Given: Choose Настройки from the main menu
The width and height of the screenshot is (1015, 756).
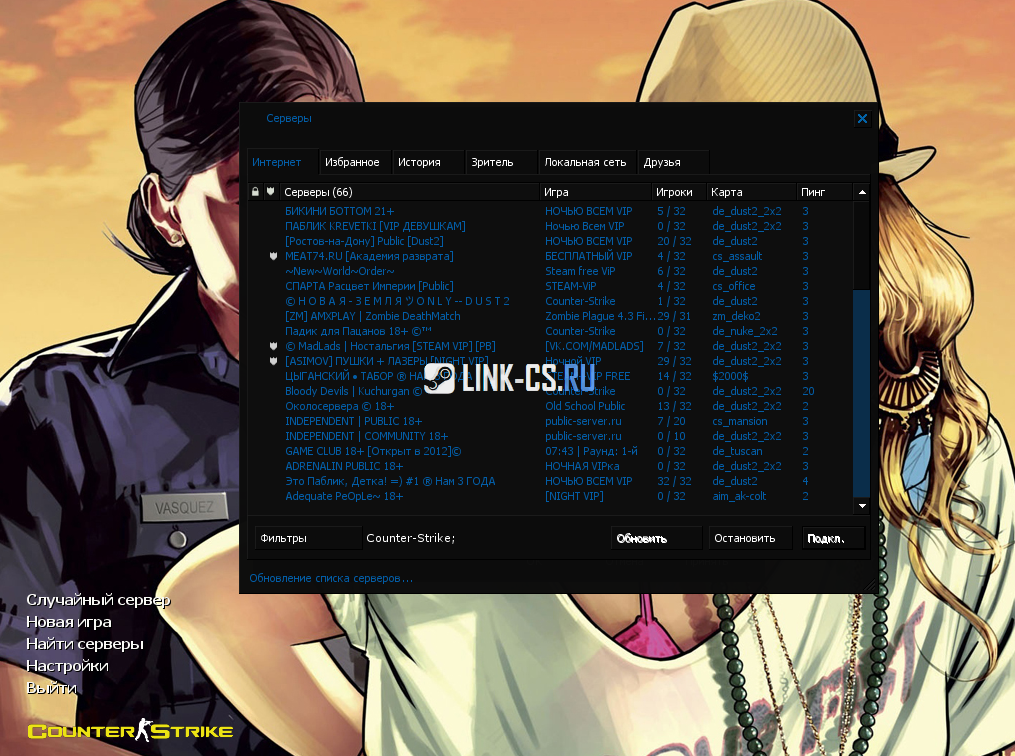Looking at the screenshot, I should (x=67, y=666).
